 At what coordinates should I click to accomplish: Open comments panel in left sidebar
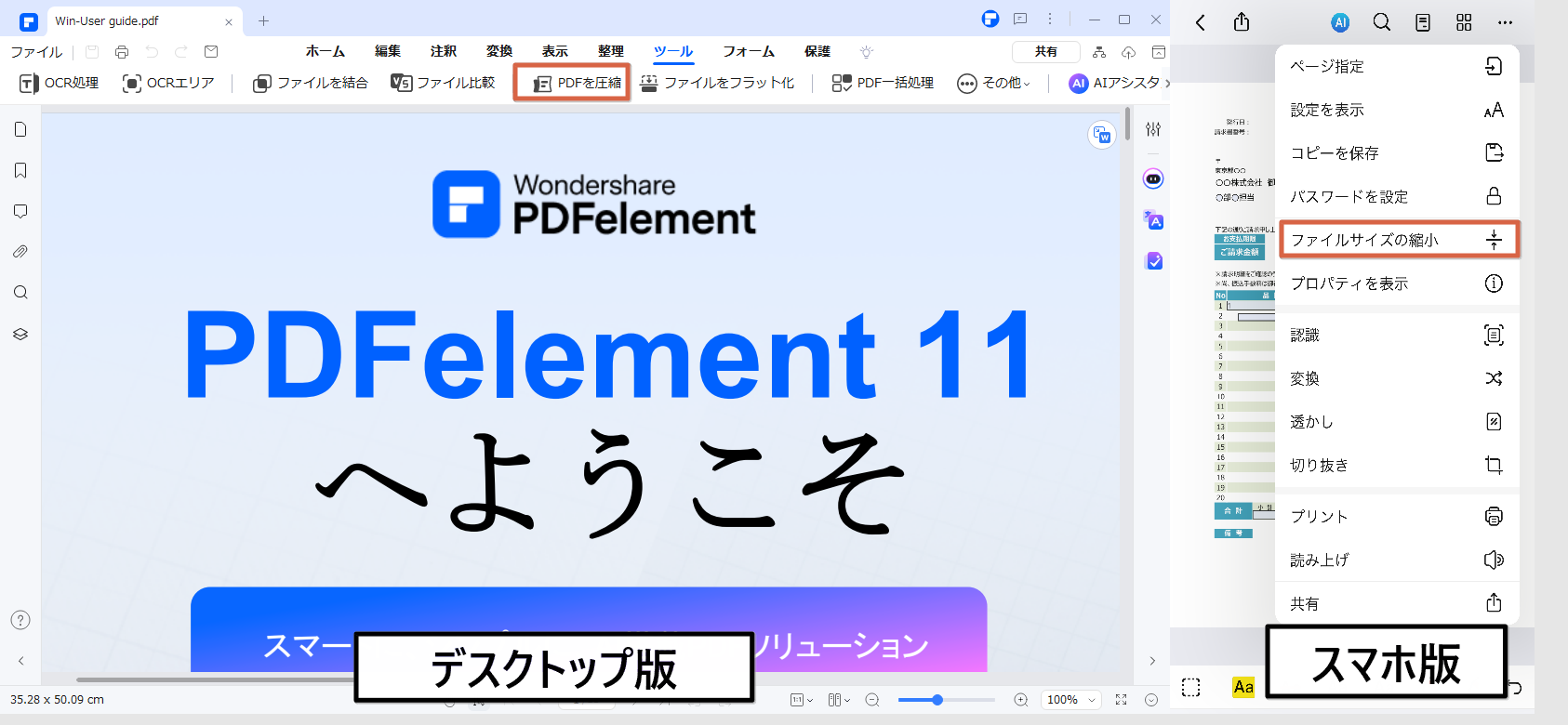20,211
